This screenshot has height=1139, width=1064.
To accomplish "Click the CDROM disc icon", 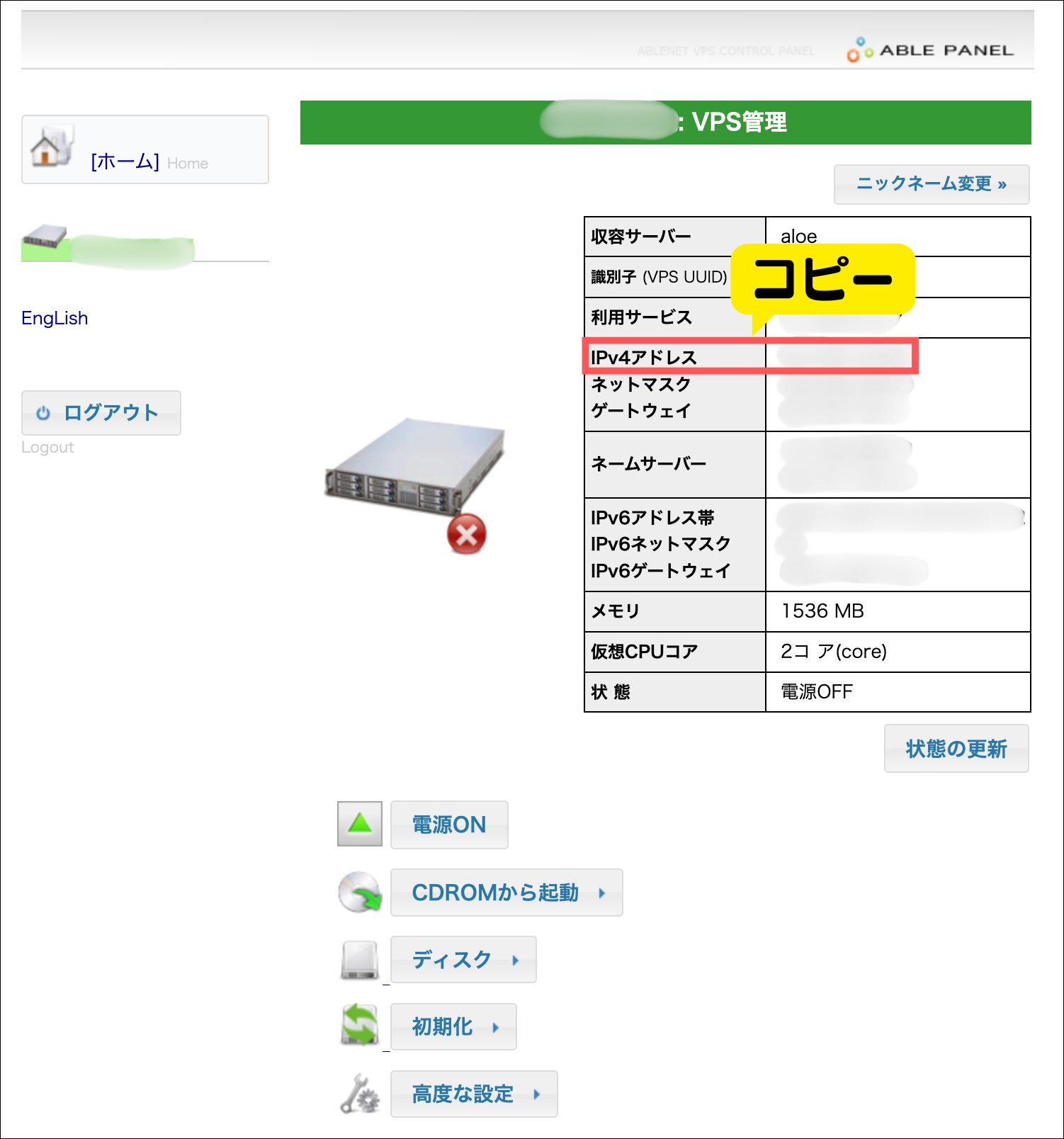I will [x=360, y=892].
